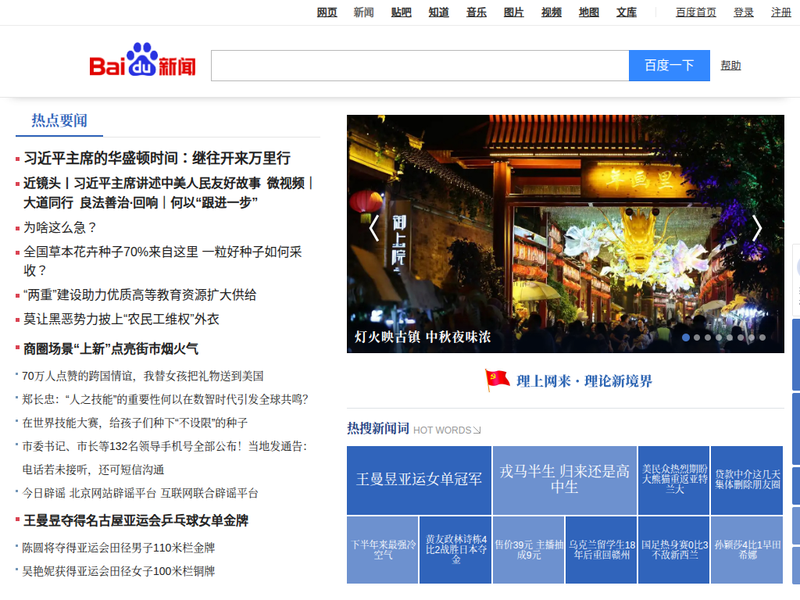Open 陈圆将夺得亚运会田径男子110米栏金牌 article

(x=118, y=548)
